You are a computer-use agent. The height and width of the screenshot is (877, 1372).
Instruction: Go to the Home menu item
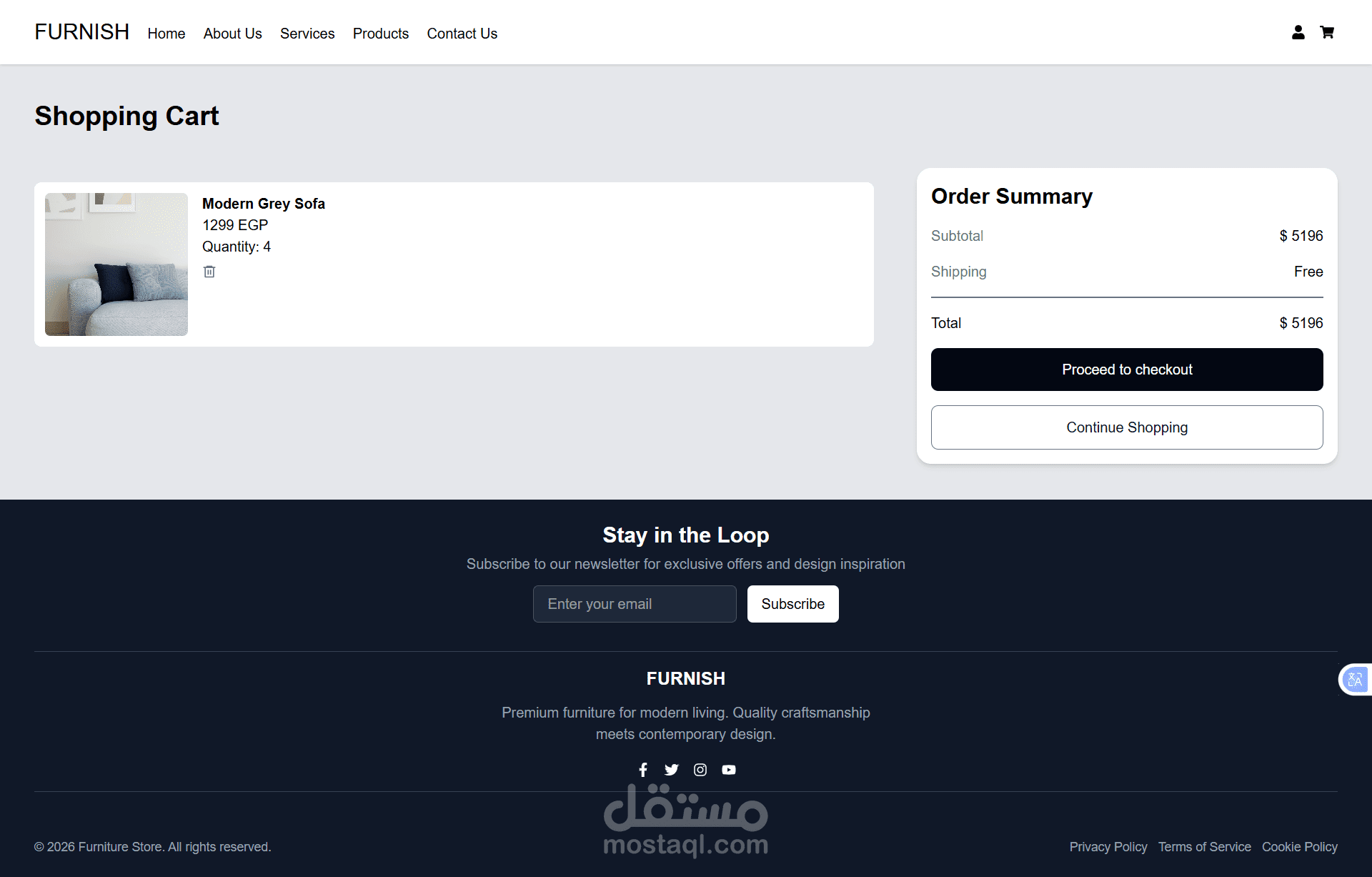coord(166,34)
